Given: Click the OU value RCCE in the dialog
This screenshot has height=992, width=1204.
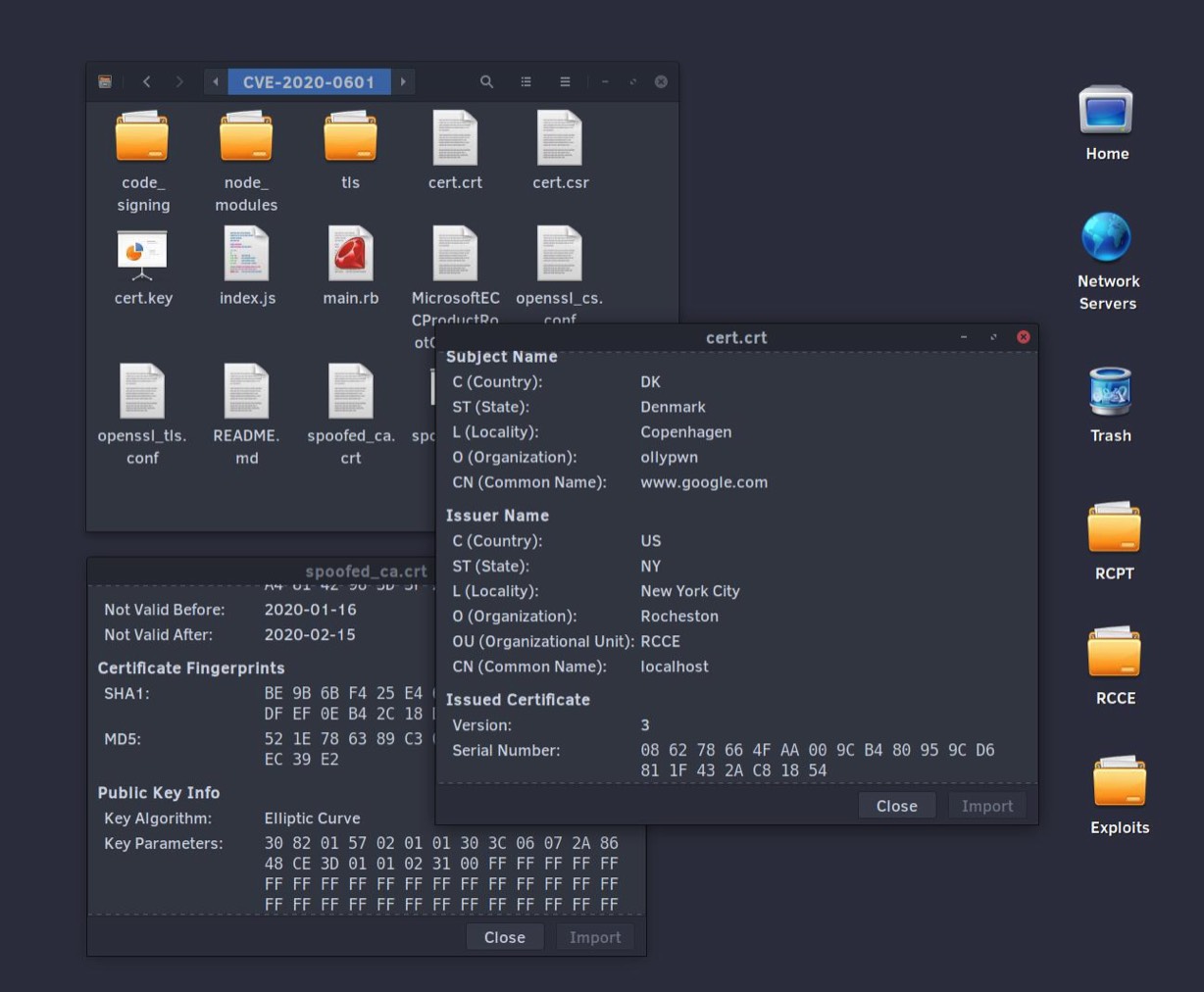Looking at the screenshot, I should pyautogui.click(x=660, y=642).
